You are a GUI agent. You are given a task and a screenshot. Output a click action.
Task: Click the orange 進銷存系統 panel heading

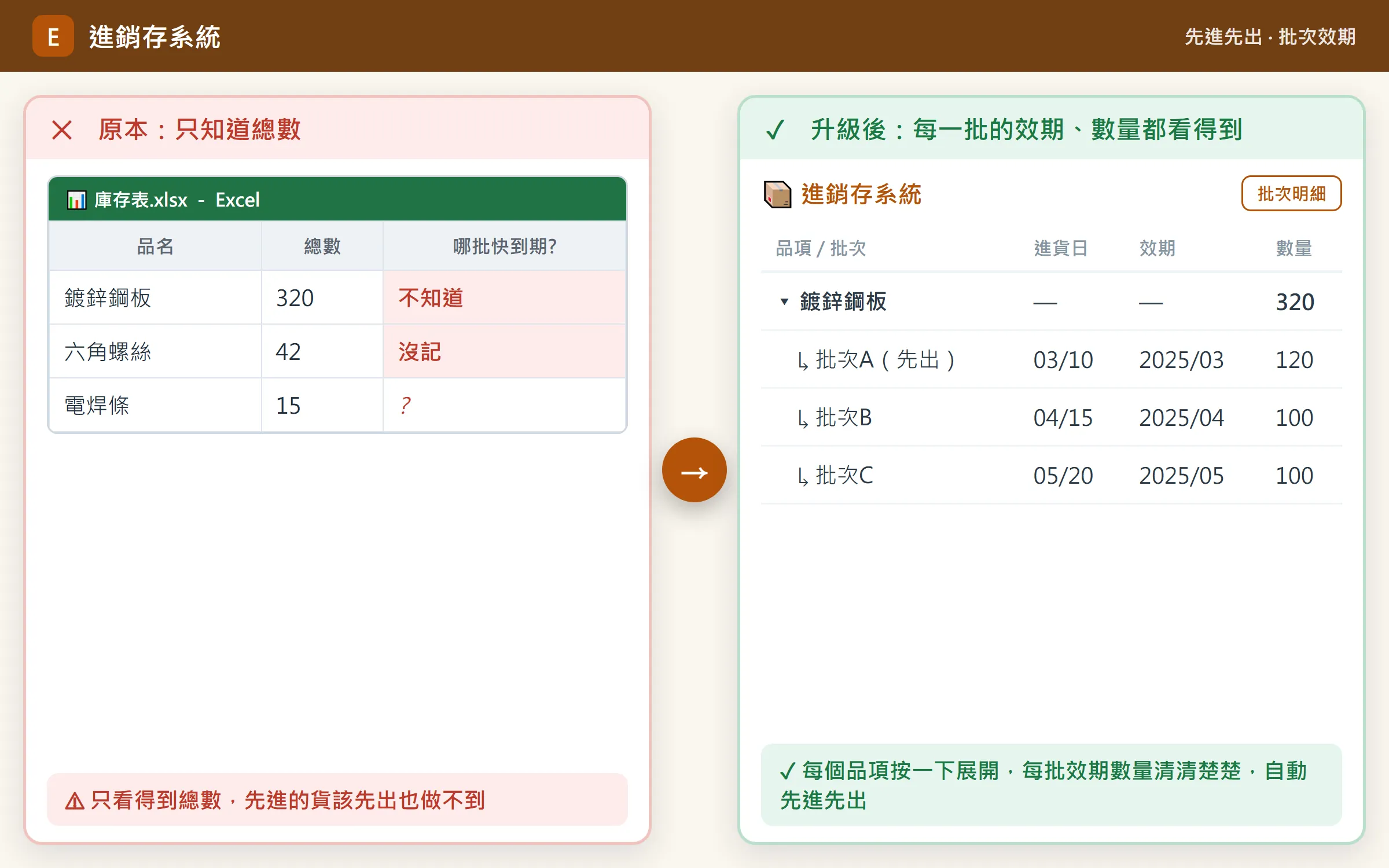click(861, 194)
